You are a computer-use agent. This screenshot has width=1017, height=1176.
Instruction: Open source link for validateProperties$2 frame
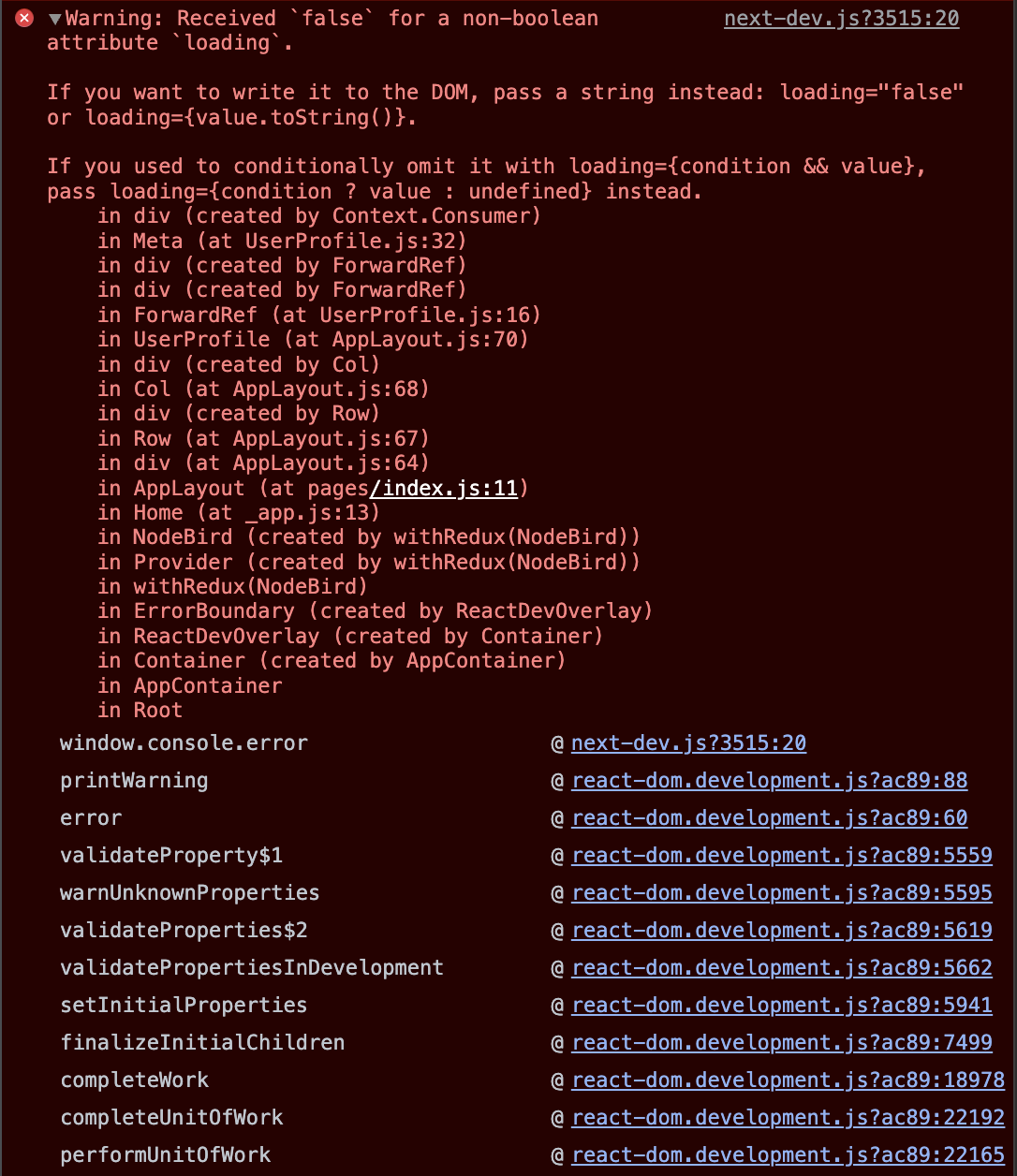(x=781, y=931)
